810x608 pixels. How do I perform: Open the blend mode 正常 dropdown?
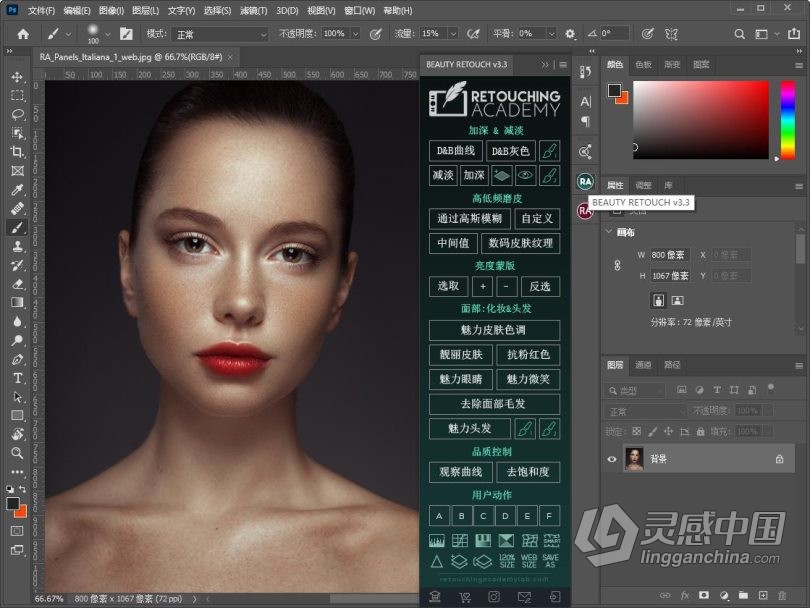(220, 35)
